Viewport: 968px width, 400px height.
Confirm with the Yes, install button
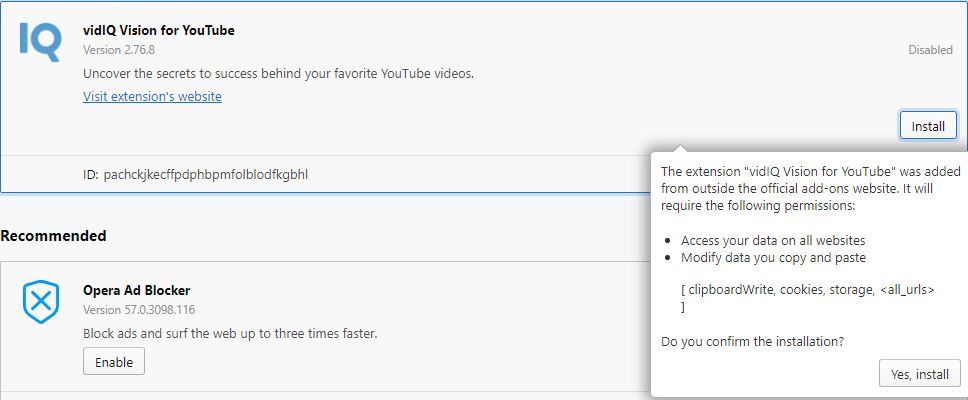click(x=919, y=374)
